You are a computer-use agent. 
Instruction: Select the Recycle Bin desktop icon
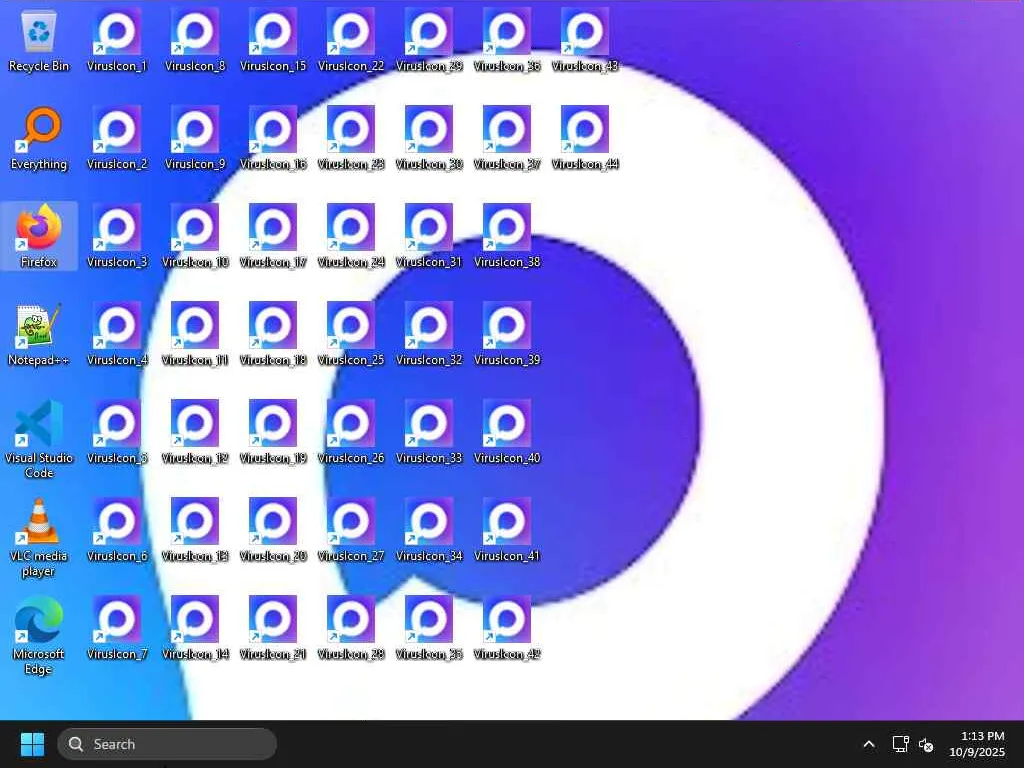tap(39, 39)
